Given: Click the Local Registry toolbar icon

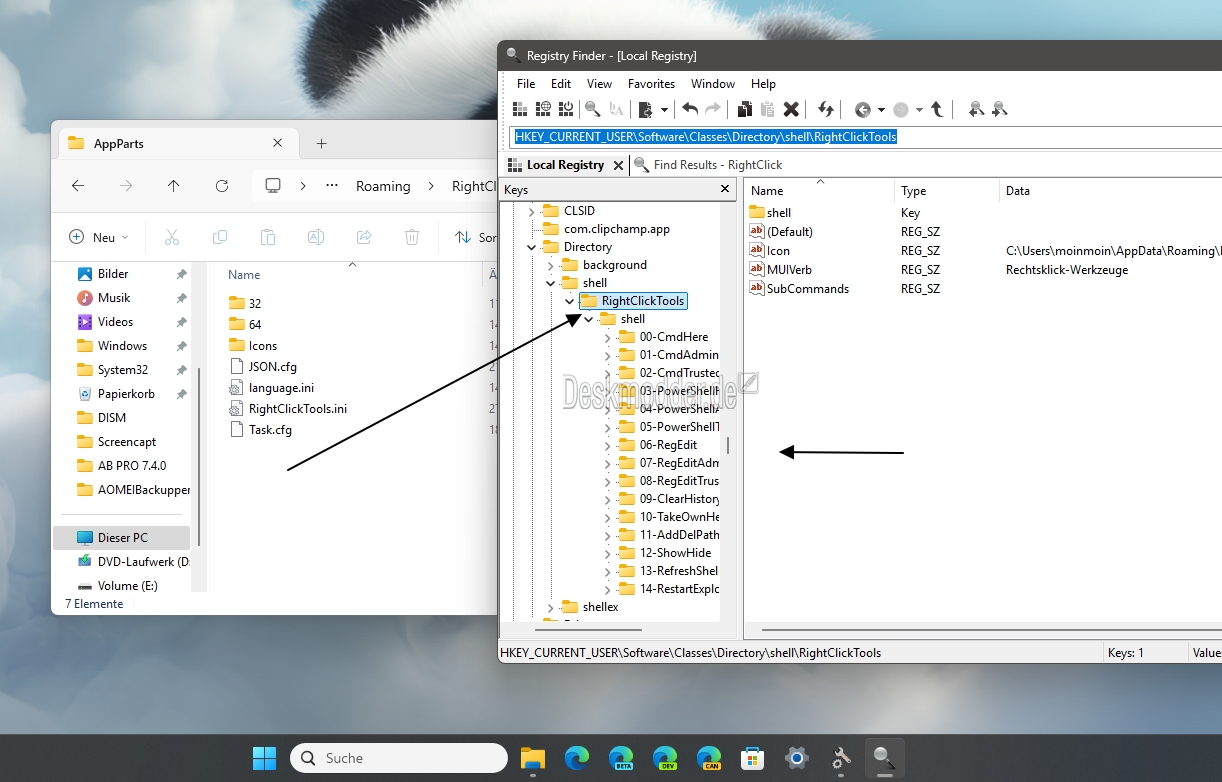Looking at the screenshot, I should tap(520, 109).
